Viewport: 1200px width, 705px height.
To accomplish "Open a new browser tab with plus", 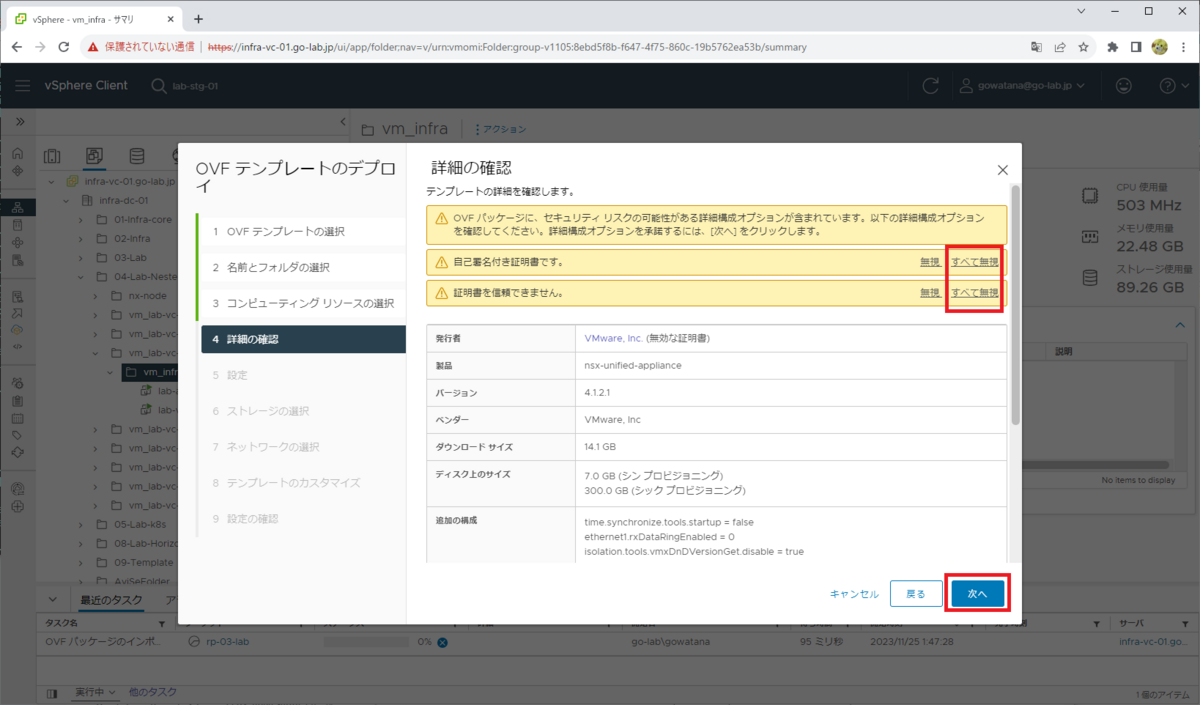I will coord(198,19).
